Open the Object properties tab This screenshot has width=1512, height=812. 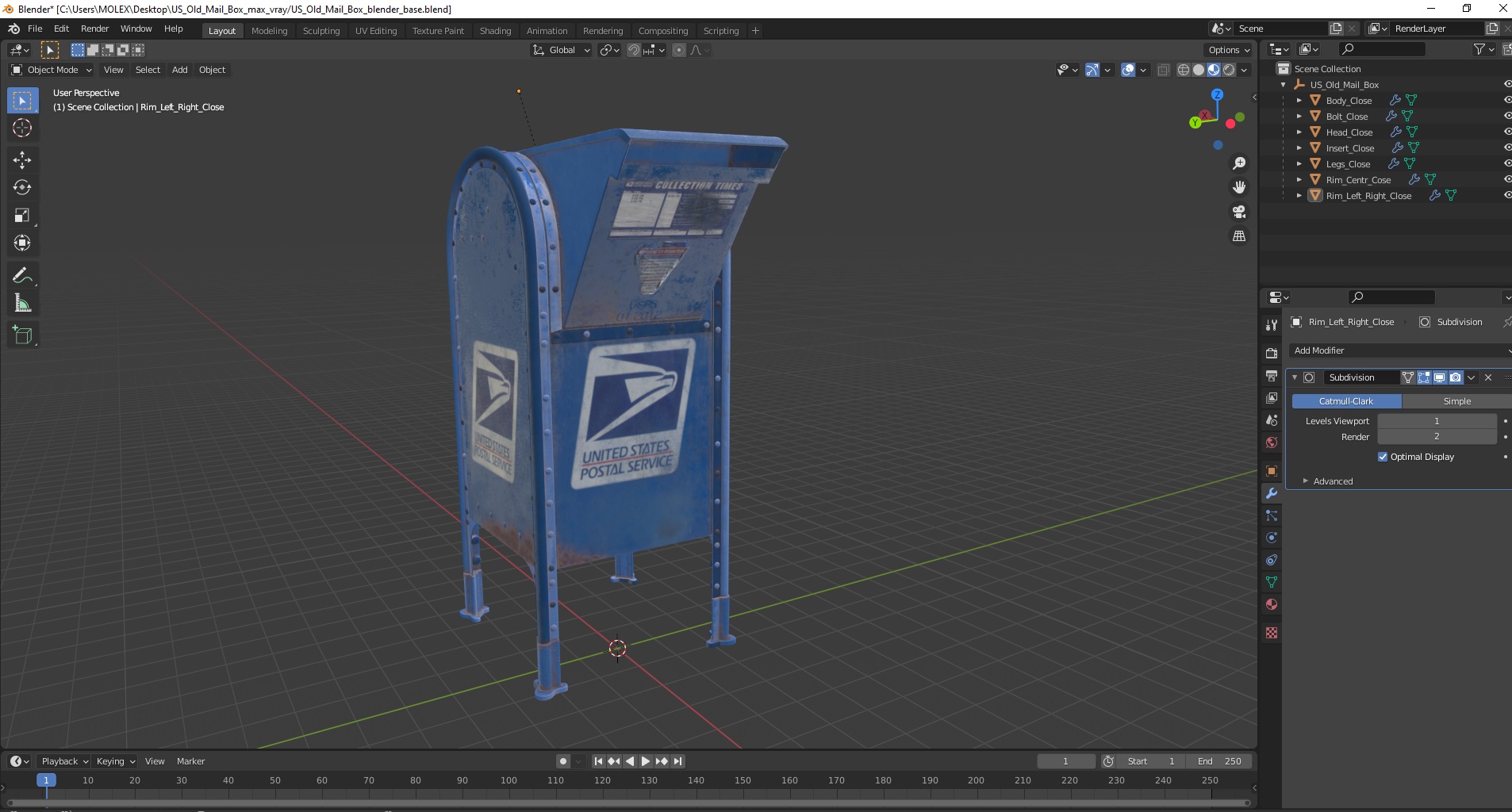click(1272, 471)
